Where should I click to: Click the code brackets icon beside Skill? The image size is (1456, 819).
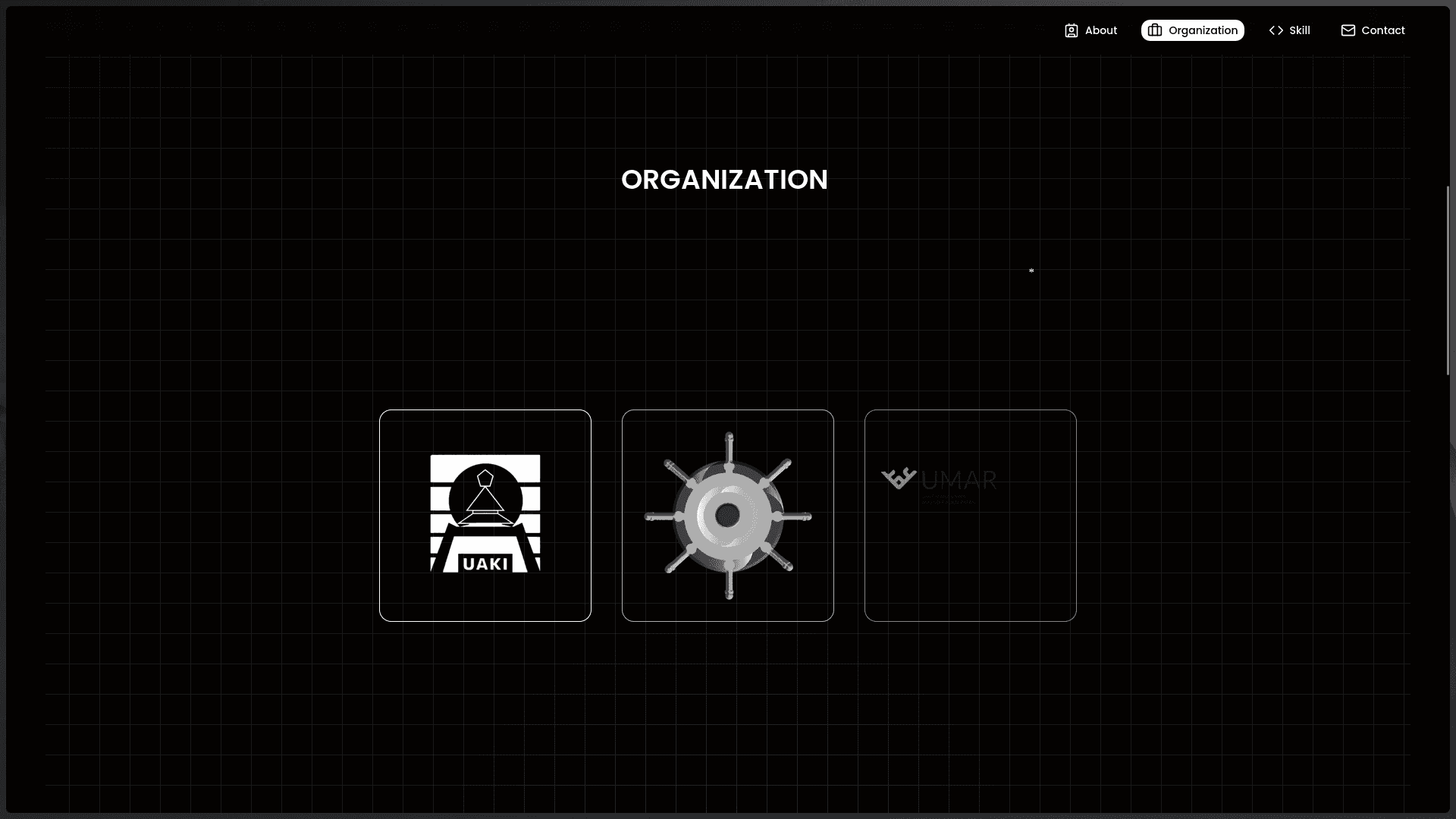coord(1276,30)
